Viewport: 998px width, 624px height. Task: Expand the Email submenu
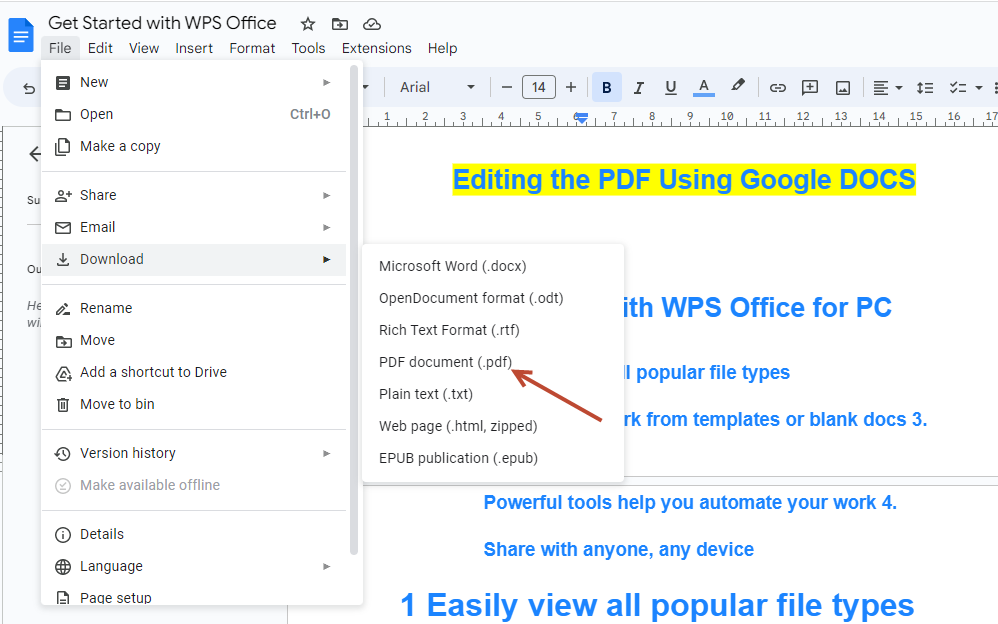[194, 227]
